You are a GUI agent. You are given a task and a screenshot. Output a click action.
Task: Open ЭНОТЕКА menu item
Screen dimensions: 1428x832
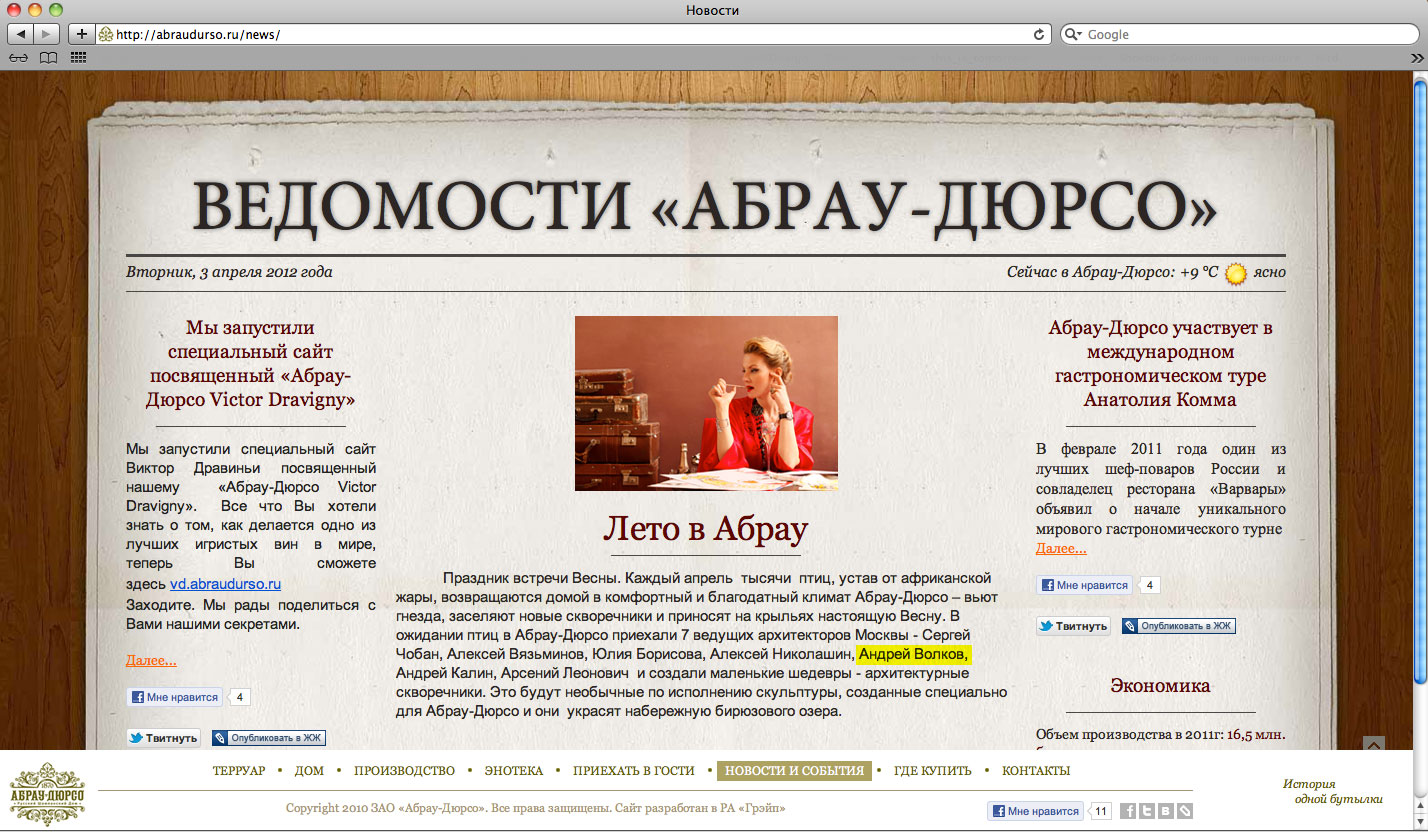coord(514,771)
